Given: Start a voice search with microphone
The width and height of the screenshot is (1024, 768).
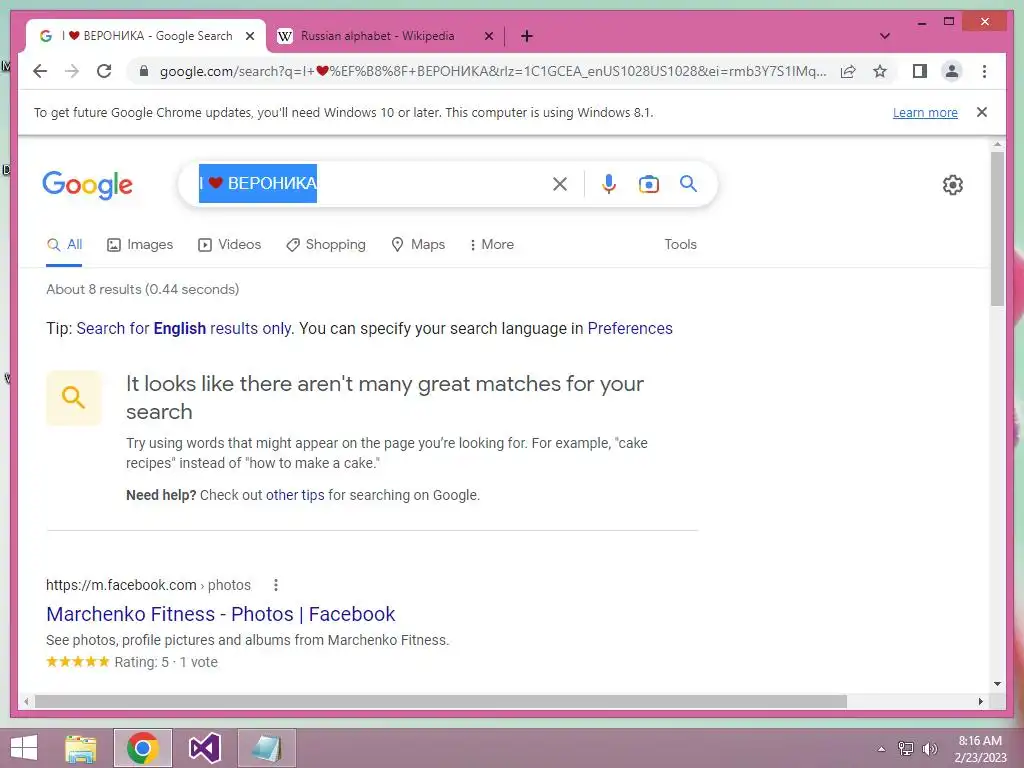Looking at the screenshot, I should pyautogui.click(x=609, y=184).
